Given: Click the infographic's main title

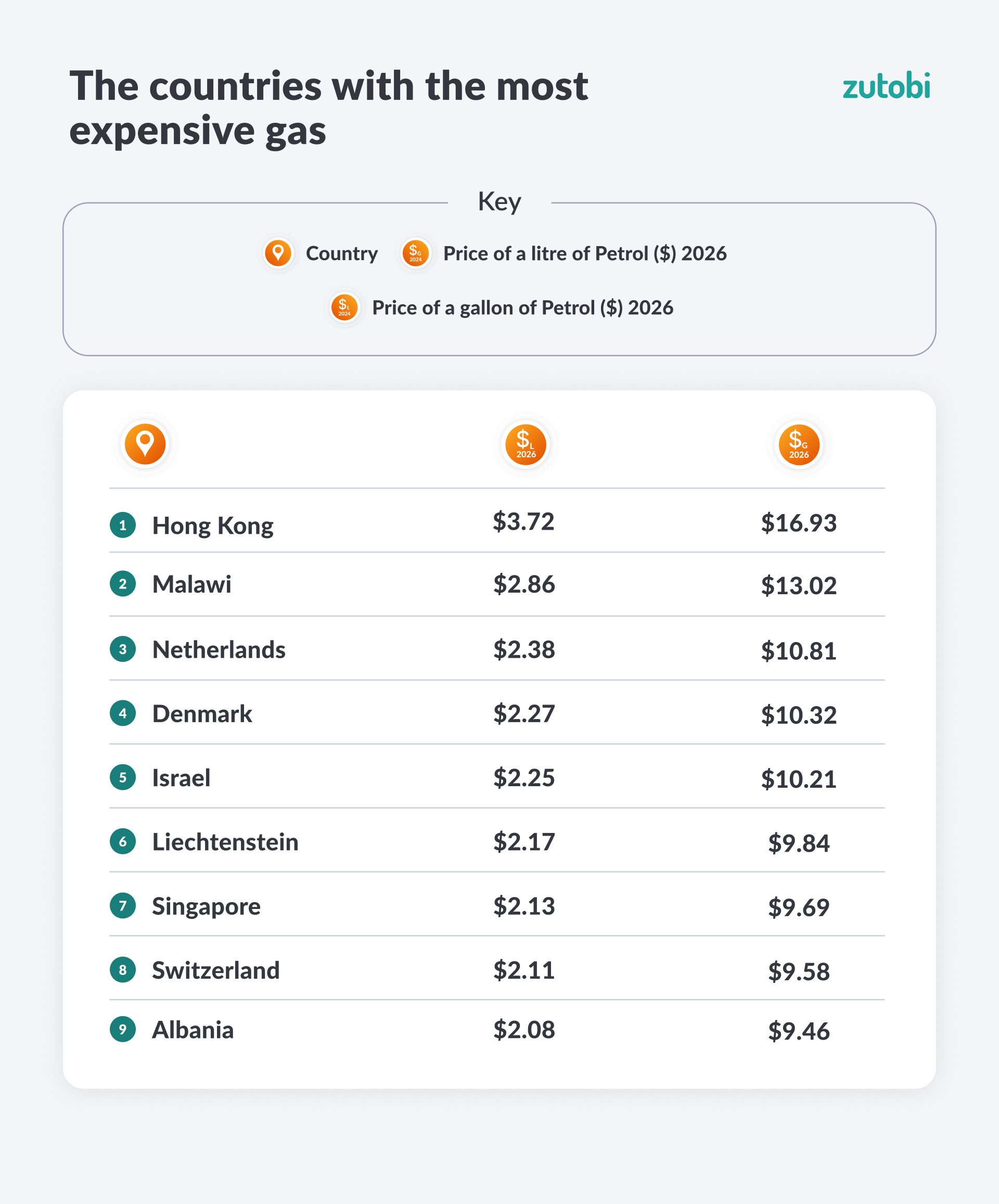Looking at the screenshot, I should point(329,108).
